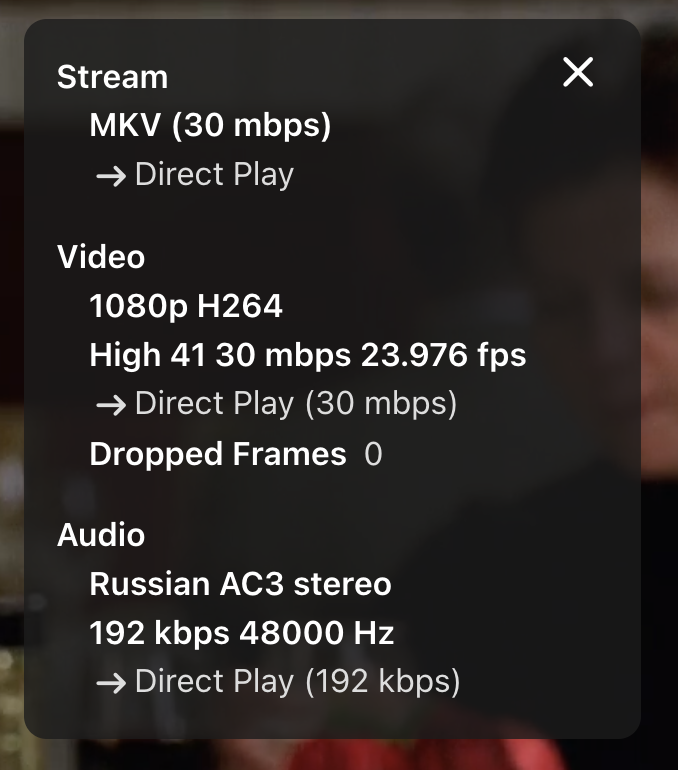Click the blurred video right of the overlay
The image size is (678, 770).
660,400
